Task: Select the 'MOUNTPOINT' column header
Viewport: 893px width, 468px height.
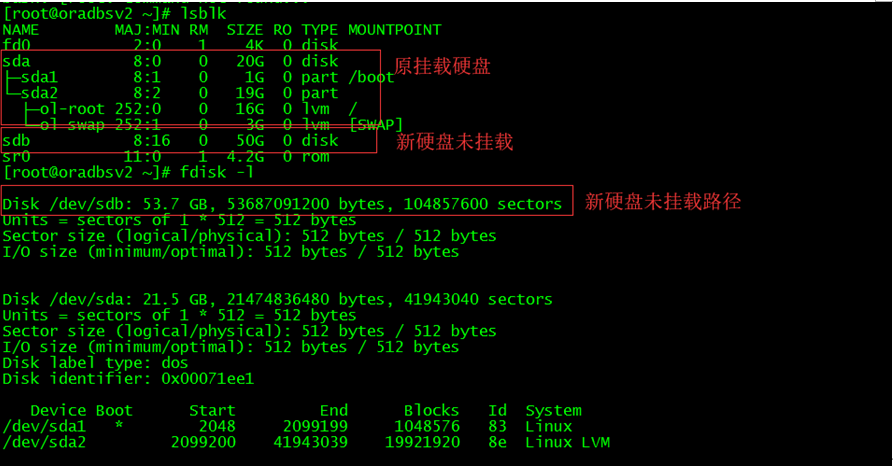Action: tap(395, 30)
